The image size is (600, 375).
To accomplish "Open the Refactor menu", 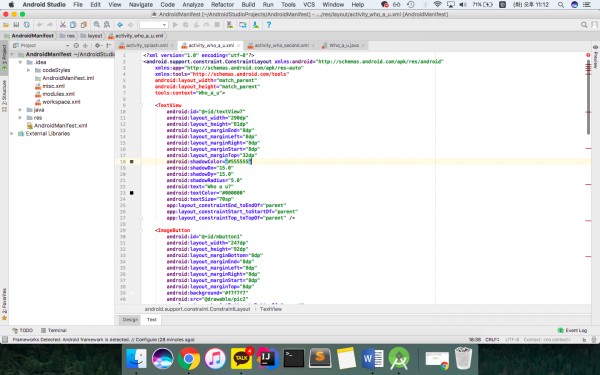I will (x=222, y=5).
